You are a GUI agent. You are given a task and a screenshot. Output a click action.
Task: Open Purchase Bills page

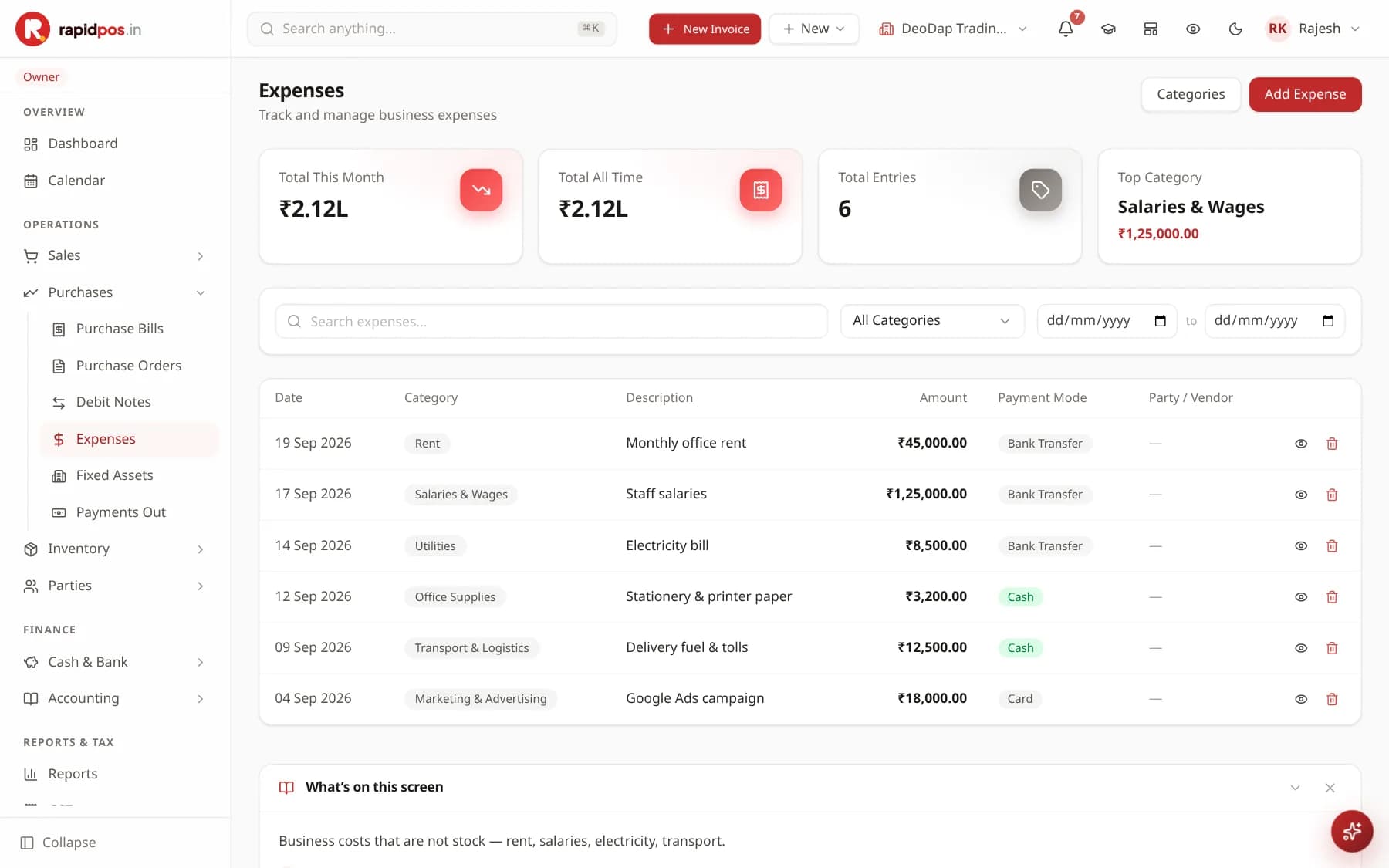(x=130, y=329)
